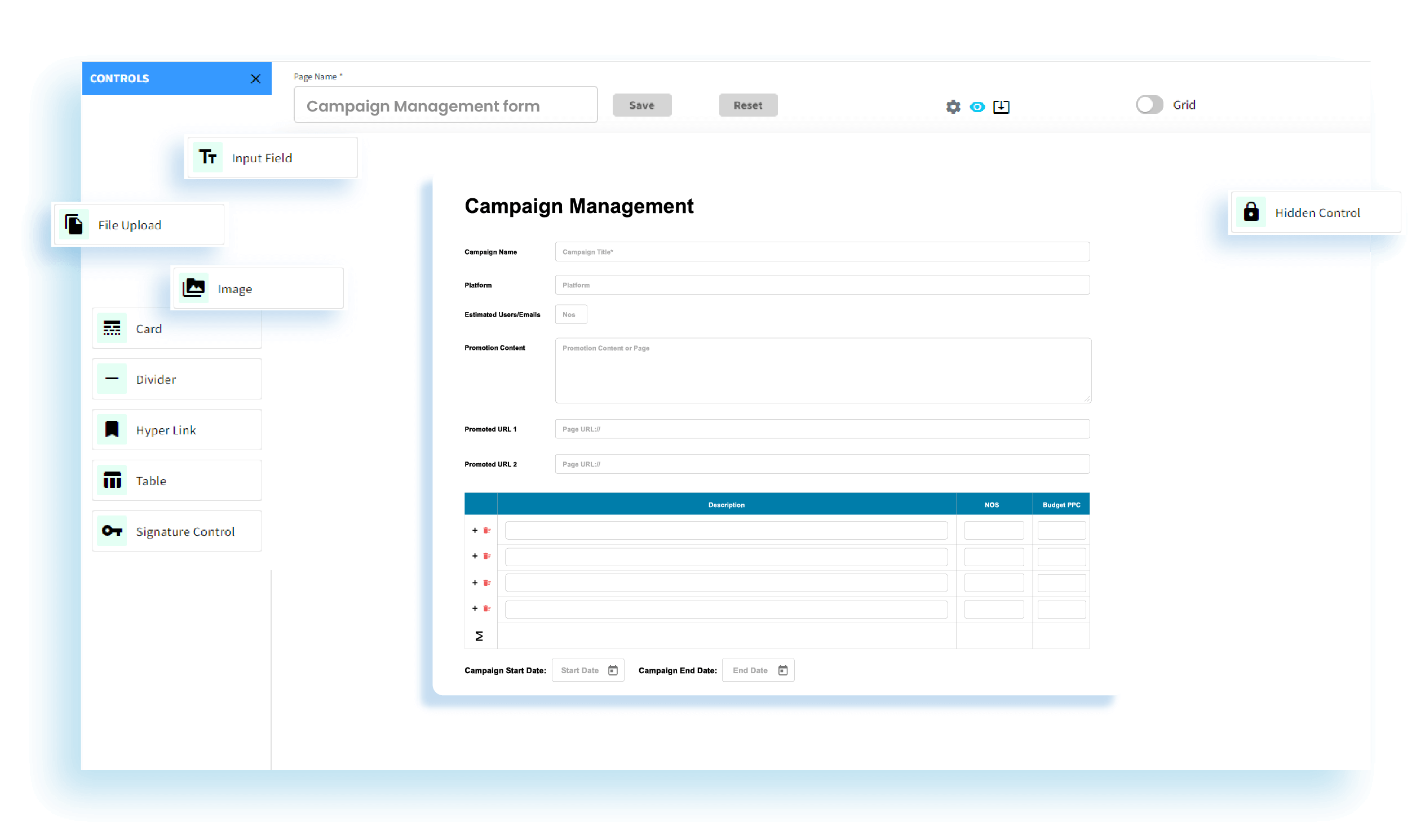The width and height of the screenshot is (1425, 840).
Task: Delete the first table row with trash icon
Action: click(x=487, y=530)
